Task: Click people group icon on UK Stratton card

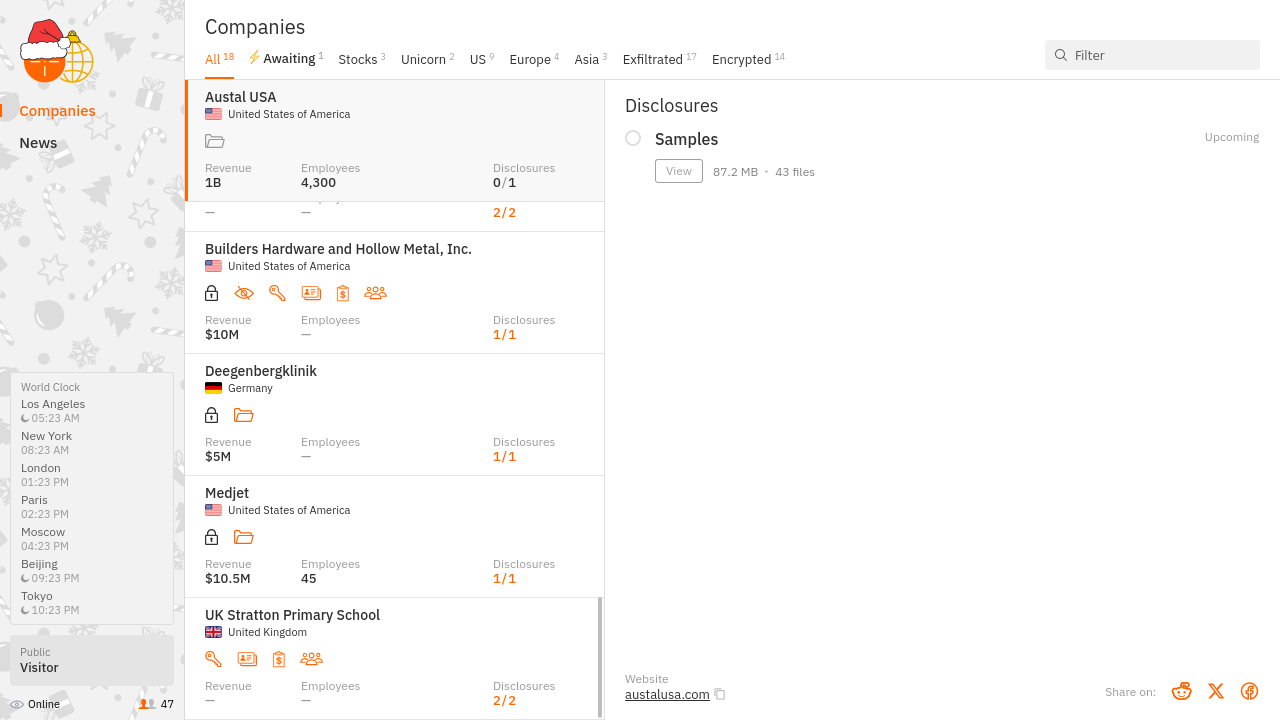Action: point(311,659)
